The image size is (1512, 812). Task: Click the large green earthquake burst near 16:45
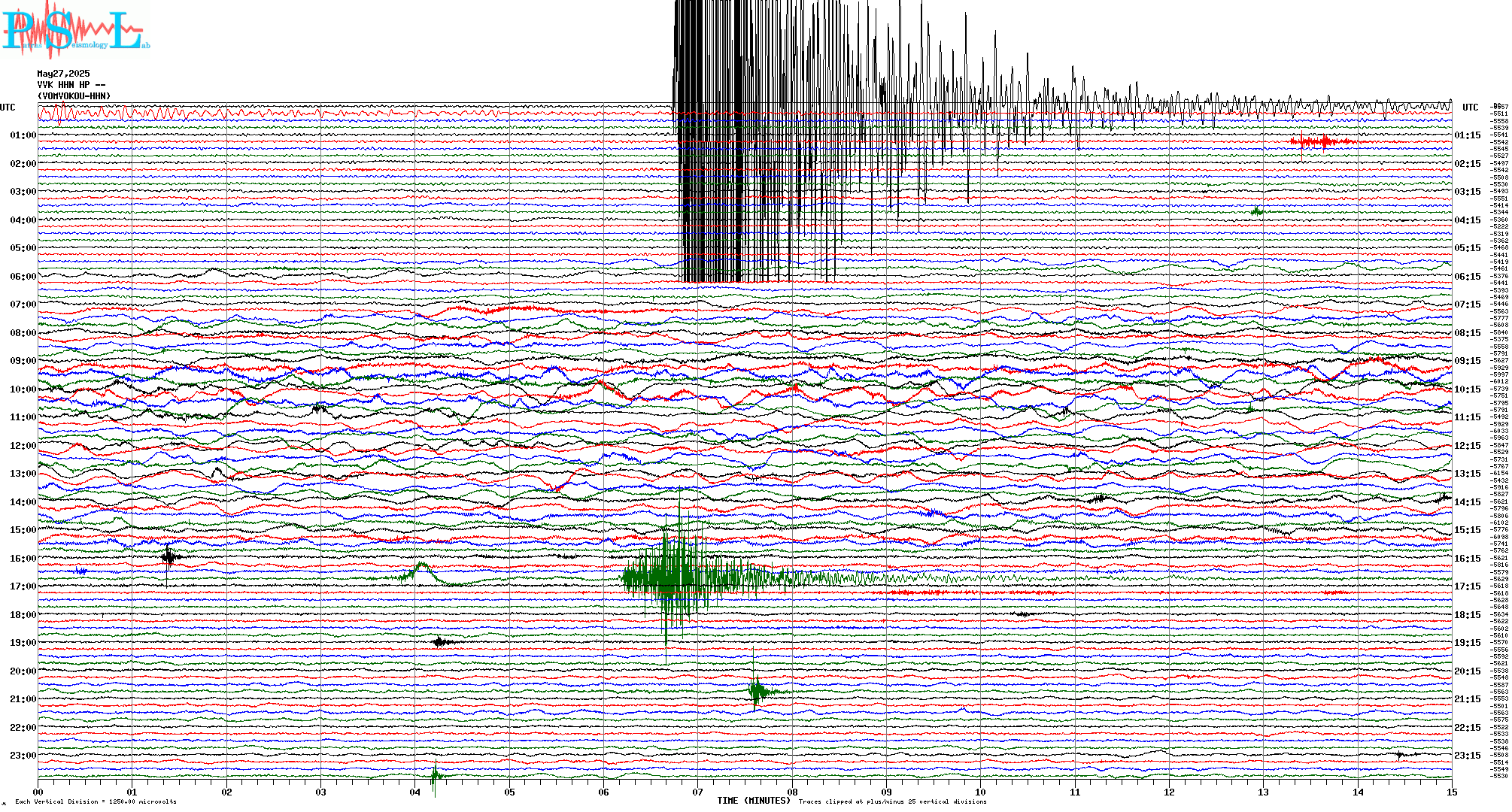point(677,577)
